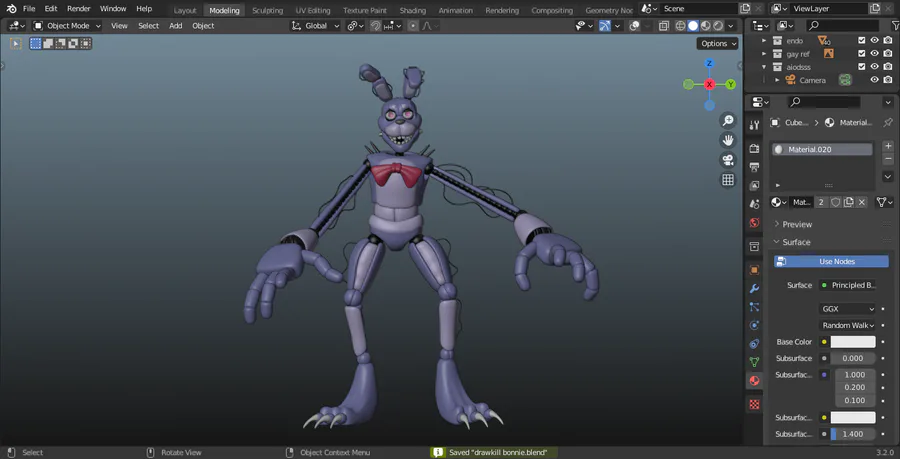Toggle snapping magnet icon
Screen dimensions: 900x459
coord(375,26)
